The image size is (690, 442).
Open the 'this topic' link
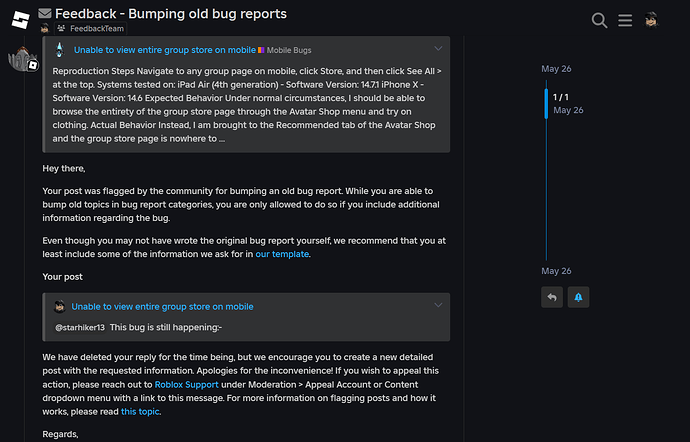pyautogui.click(x=140, y=412)
